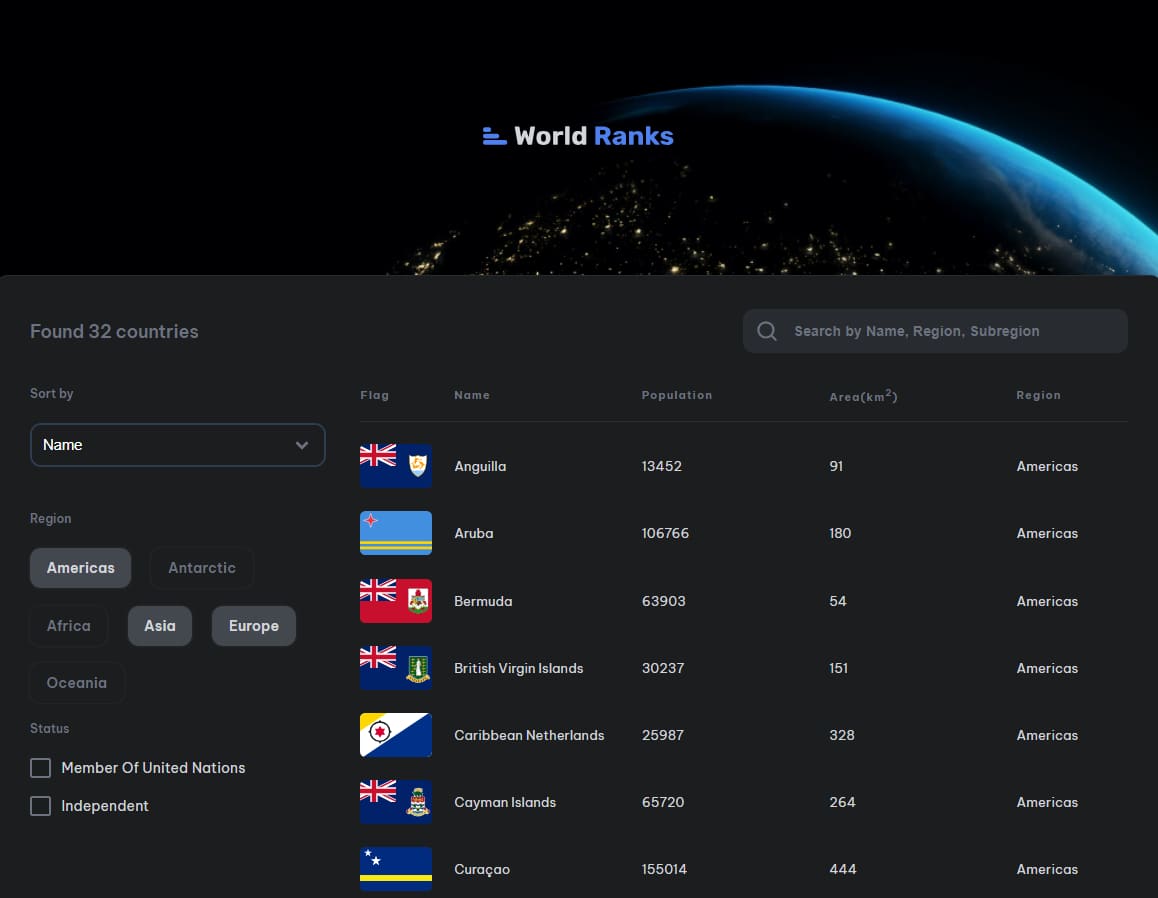Check the Independent status filter

pyautogui.click(x=40, y=805)
